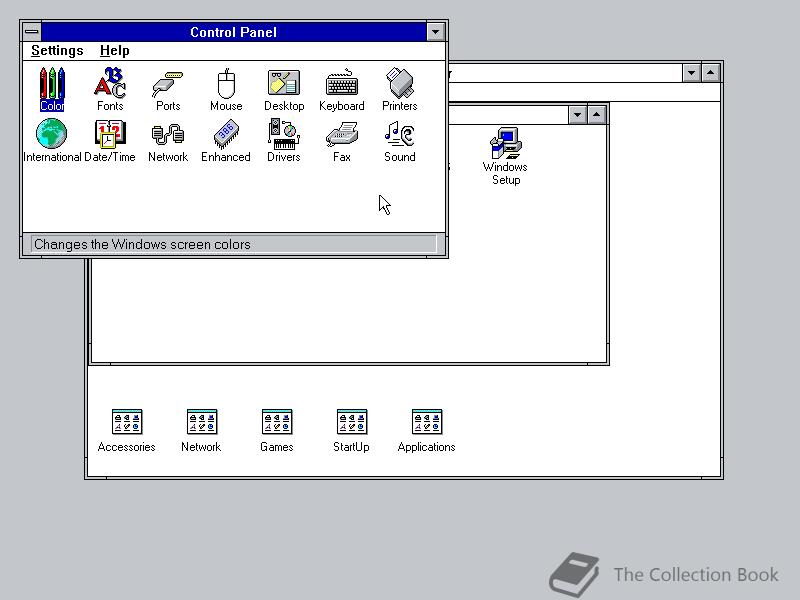Open the Fax icon
Viewport: 800px width, 600px height.
point(342,140)
